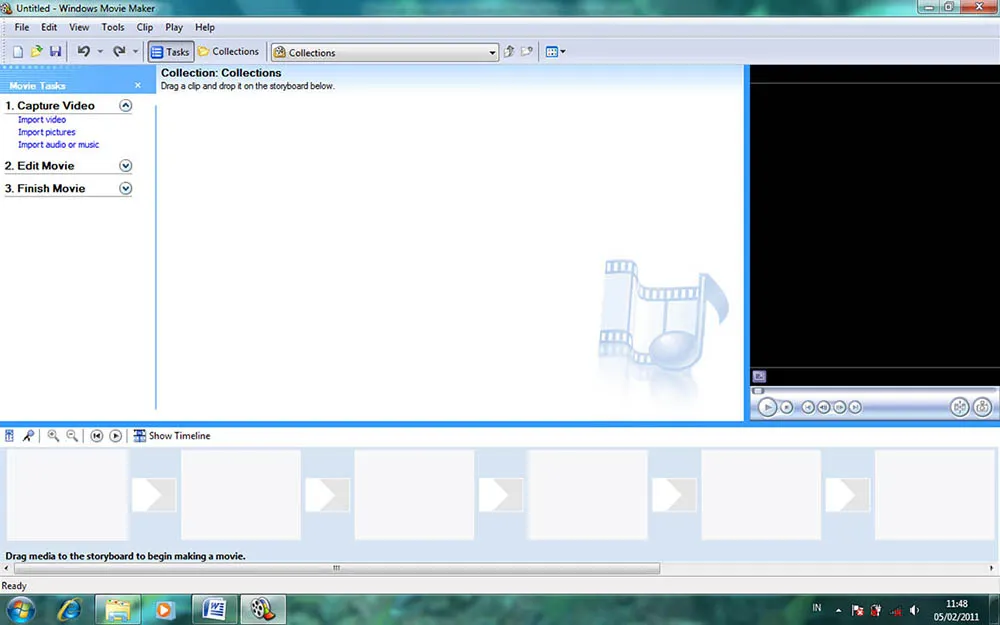Open the Undo history dropdown arrow

click(101, 51)
